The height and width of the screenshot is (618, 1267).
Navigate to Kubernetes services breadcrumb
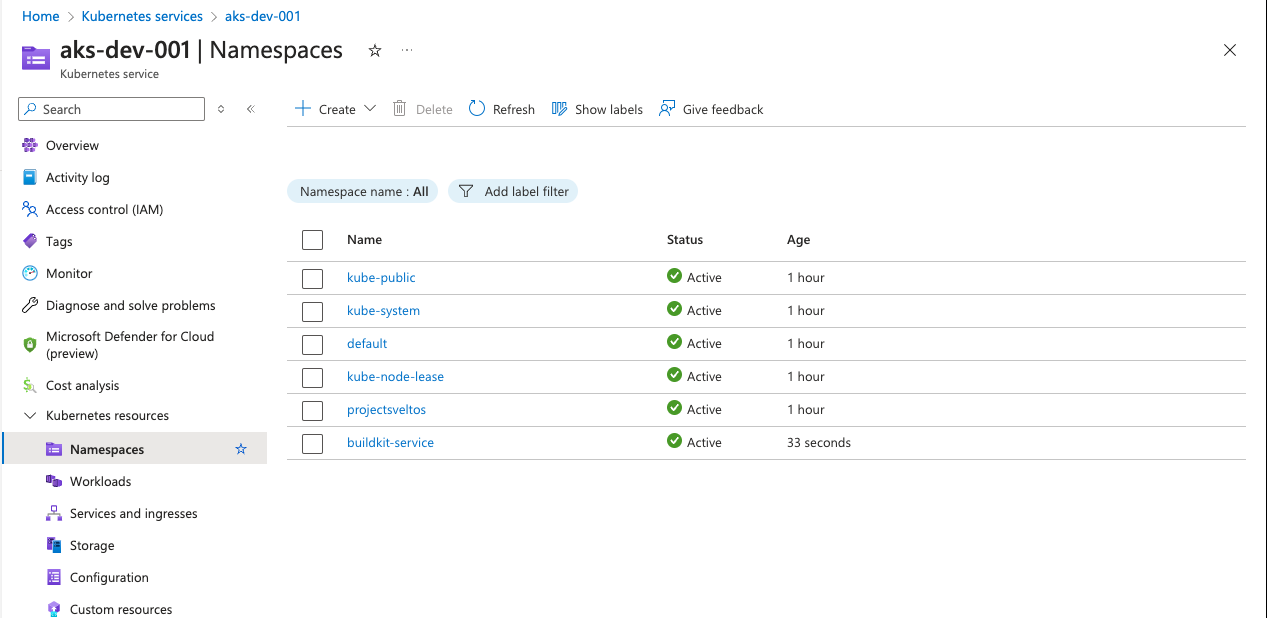(x=142, y=16)
